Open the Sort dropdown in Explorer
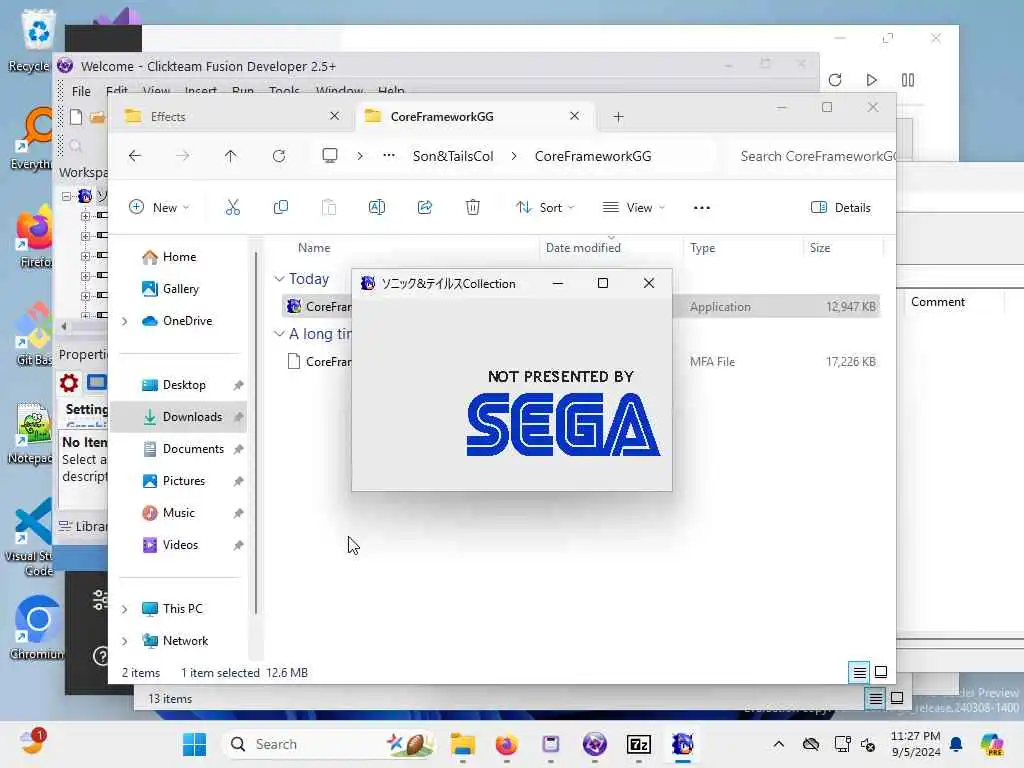This screenshot has height=768, width=1024. (x=545, y=208)
